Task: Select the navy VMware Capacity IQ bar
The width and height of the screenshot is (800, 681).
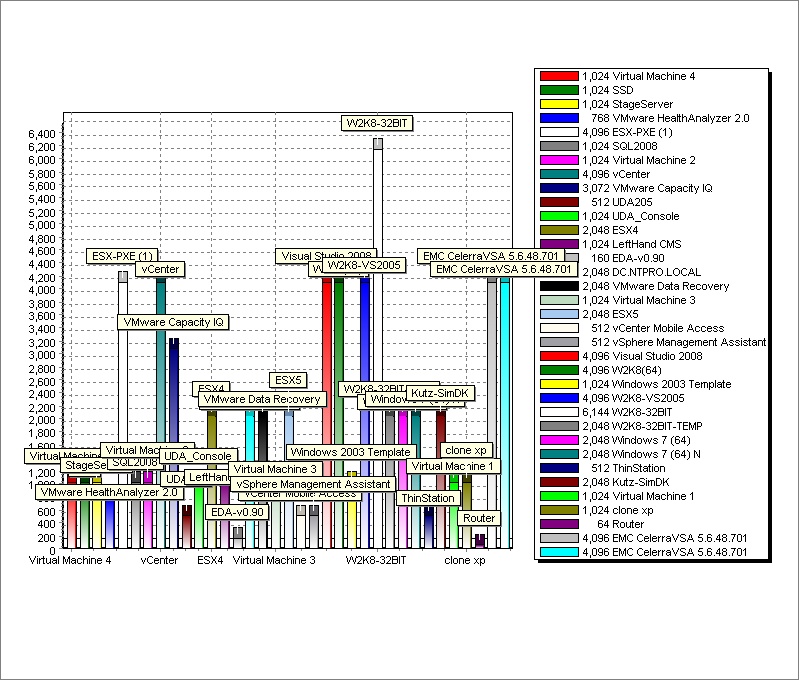Action: pos(174,443)
